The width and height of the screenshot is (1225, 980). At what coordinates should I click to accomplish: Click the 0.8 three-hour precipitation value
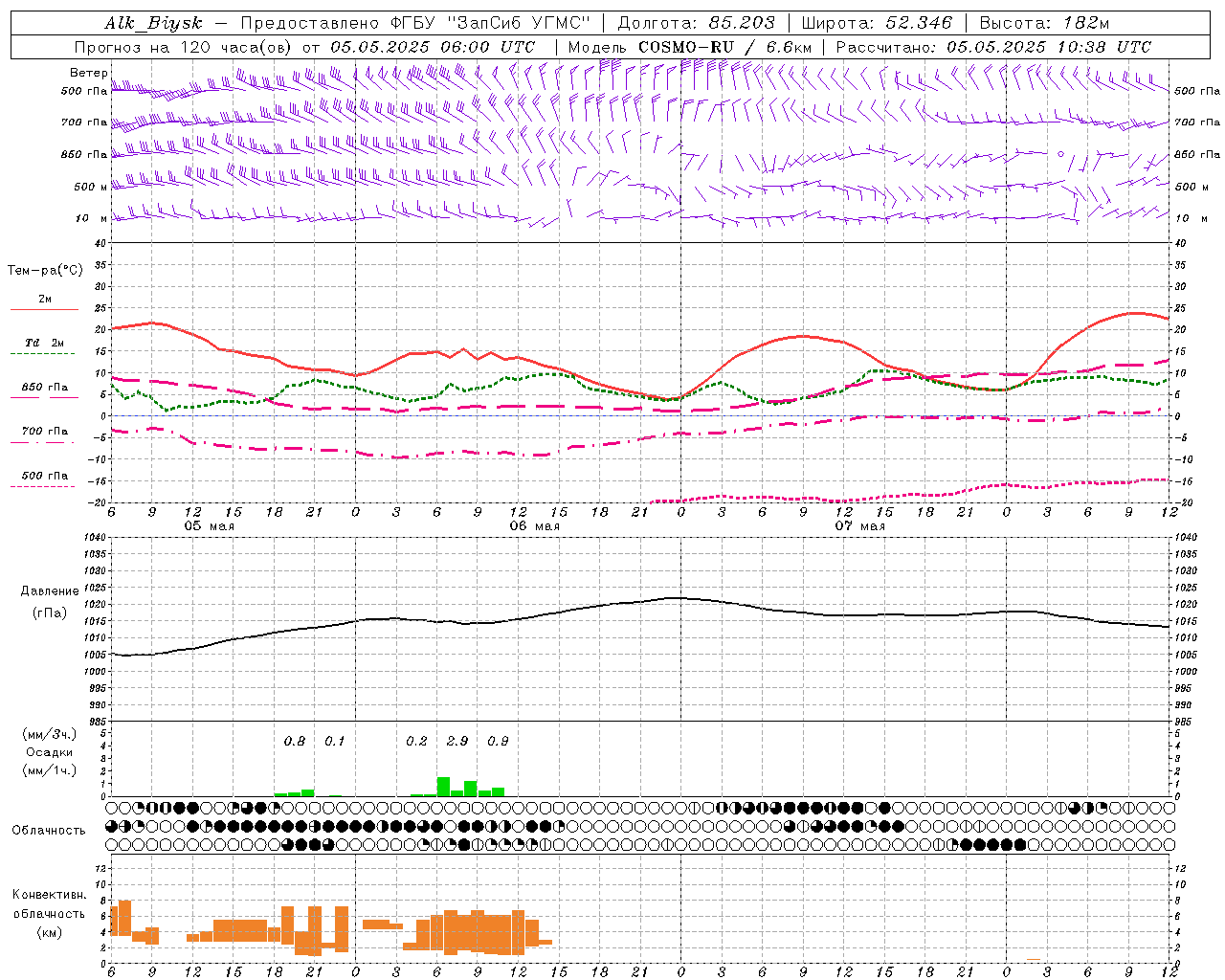(x=295, y=742)
